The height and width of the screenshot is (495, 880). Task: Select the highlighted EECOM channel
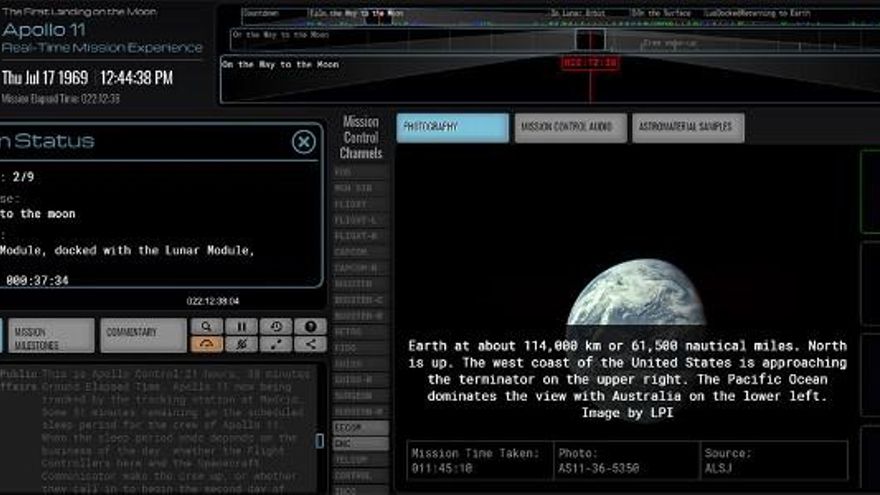point(360,428)
